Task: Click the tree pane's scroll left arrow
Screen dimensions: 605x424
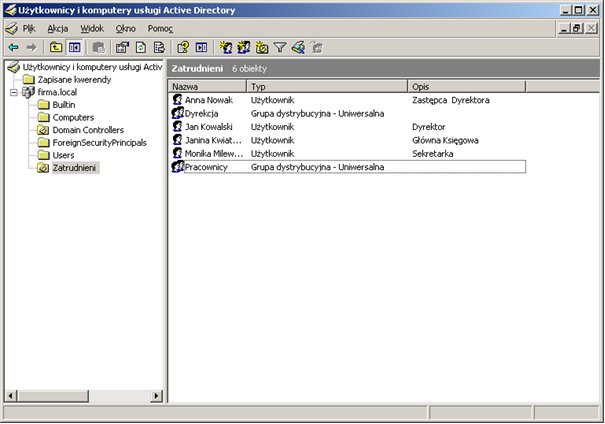Action: point(11,395)
